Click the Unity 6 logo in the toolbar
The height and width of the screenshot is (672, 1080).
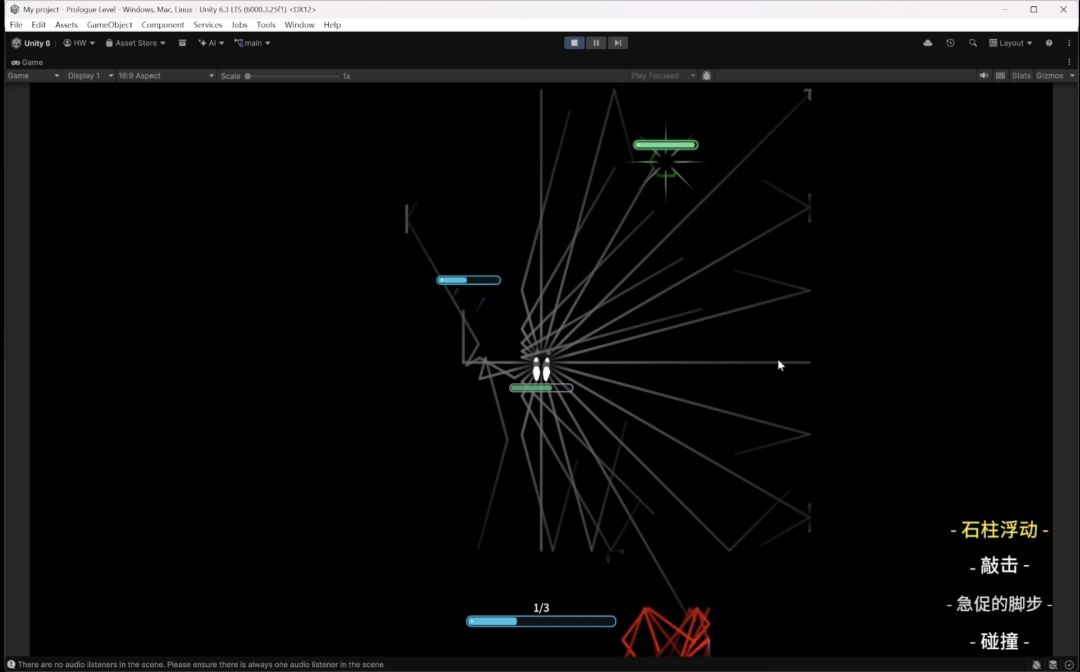point(30,43)
